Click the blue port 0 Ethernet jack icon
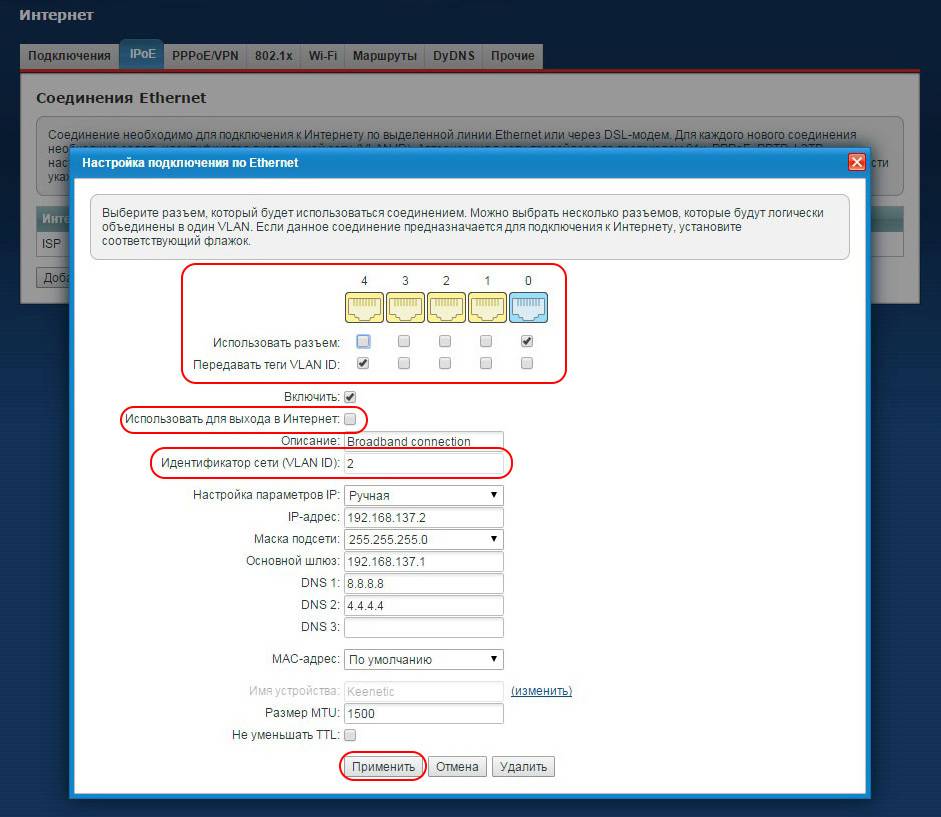 528,307
